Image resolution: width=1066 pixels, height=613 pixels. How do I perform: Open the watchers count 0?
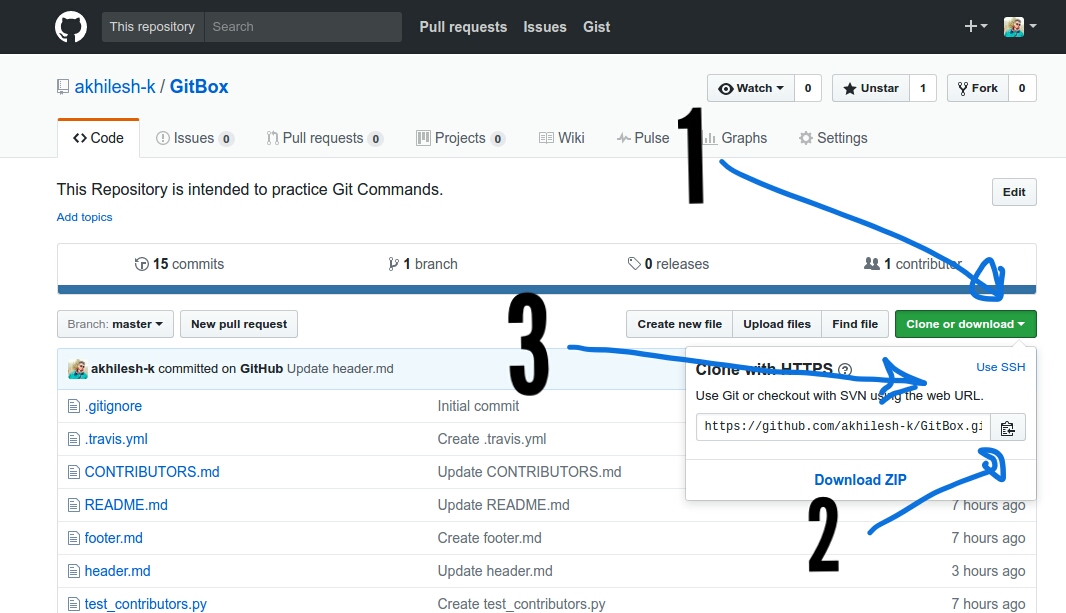(x=808, y=88)
